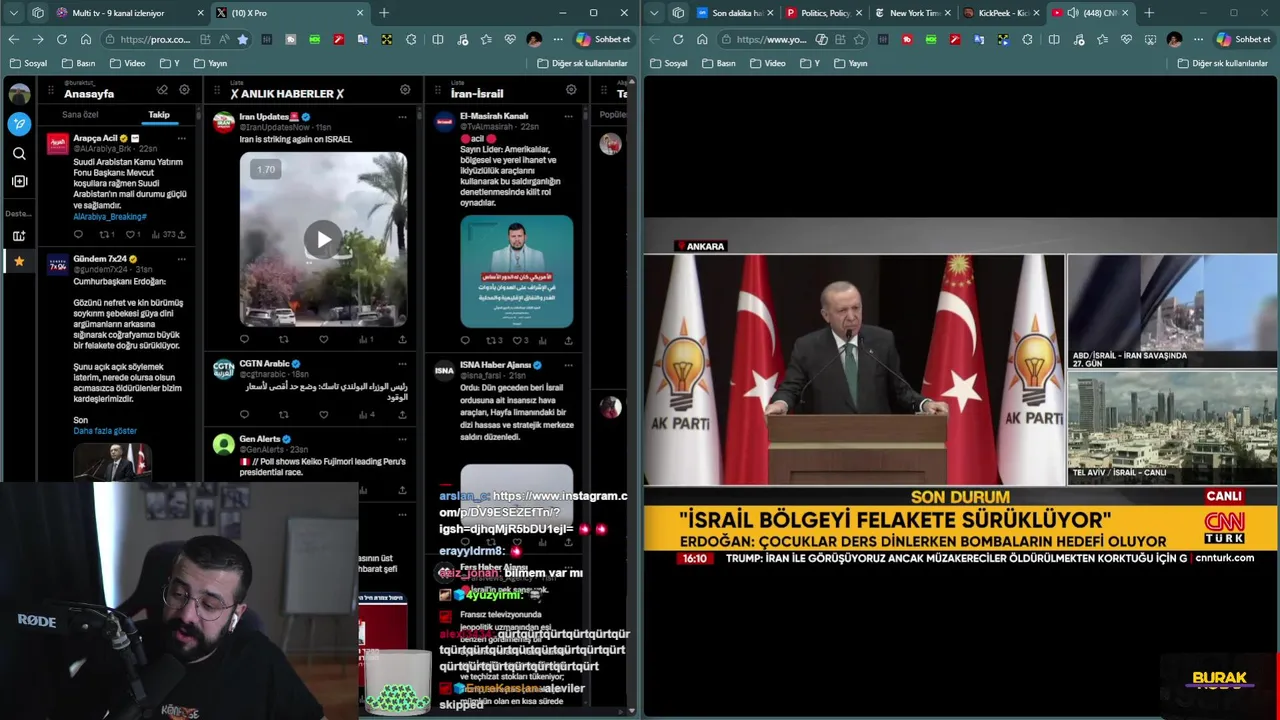Open Basın bookmarks folder in left browser
Viewport: 1280px width, 720px height.
78,63
